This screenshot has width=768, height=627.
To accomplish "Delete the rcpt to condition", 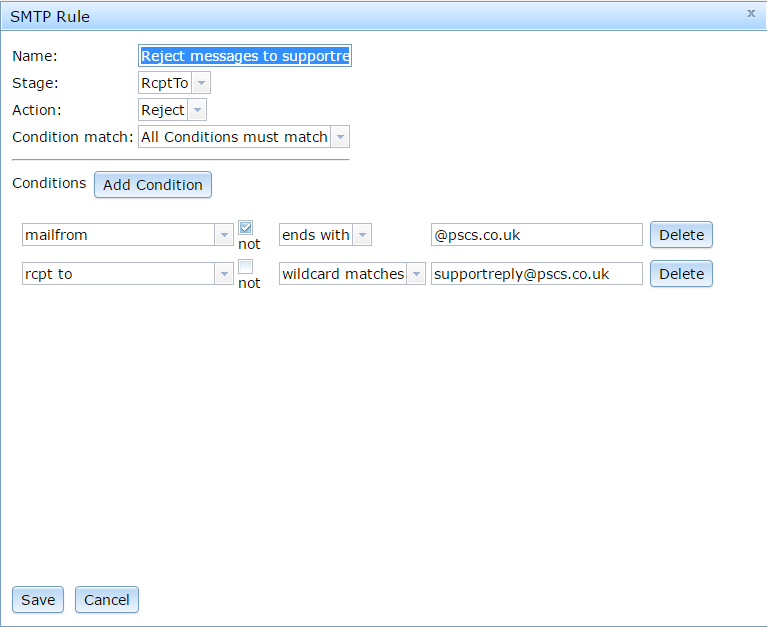I will click(681, 274).
